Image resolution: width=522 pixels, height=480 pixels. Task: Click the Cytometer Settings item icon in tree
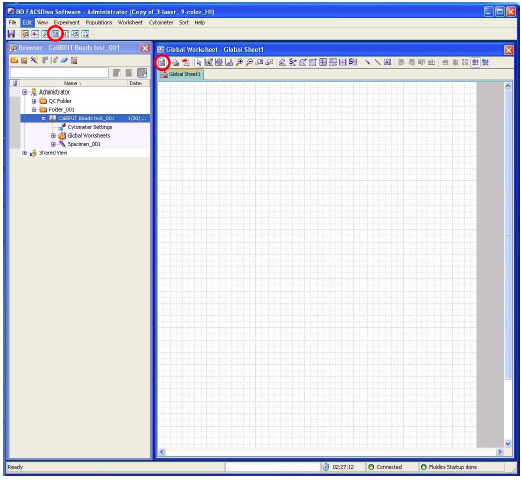[x=62, y=127]
